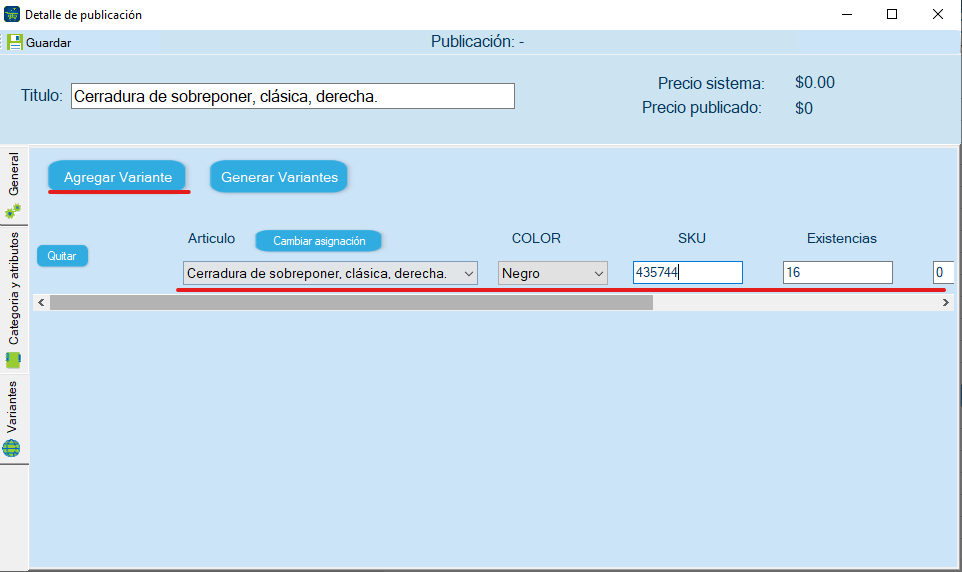This screenshot has width=962, height=572.
Task: Open the COLOR dropdown showing Negro
Action: (x=553, y=274)
